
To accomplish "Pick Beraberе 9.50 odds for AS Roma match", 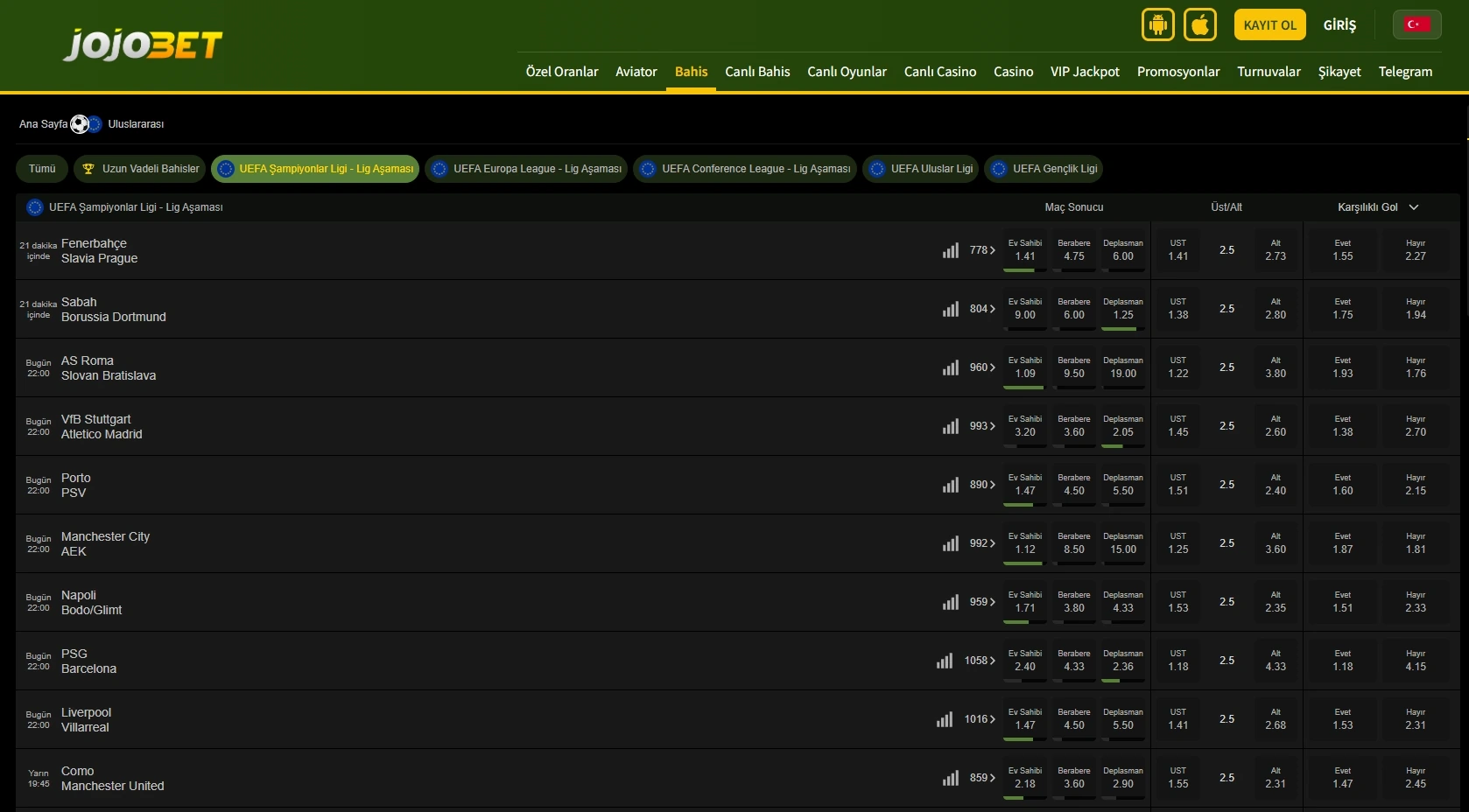I will 1074,368.
